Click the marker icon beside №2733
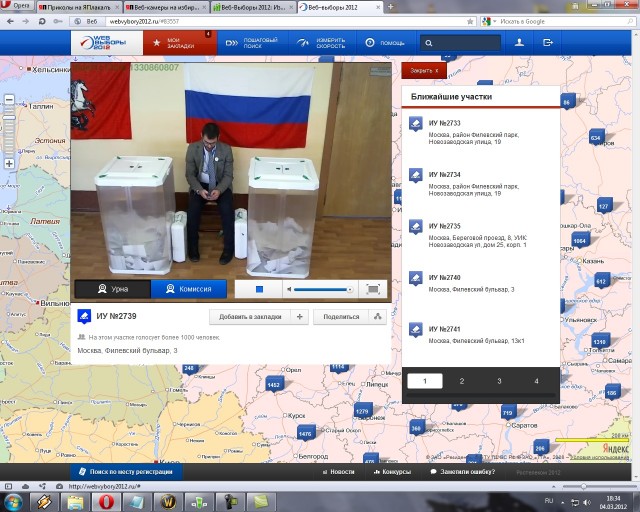Screen dimensions: 640x512 pos(416,124)
